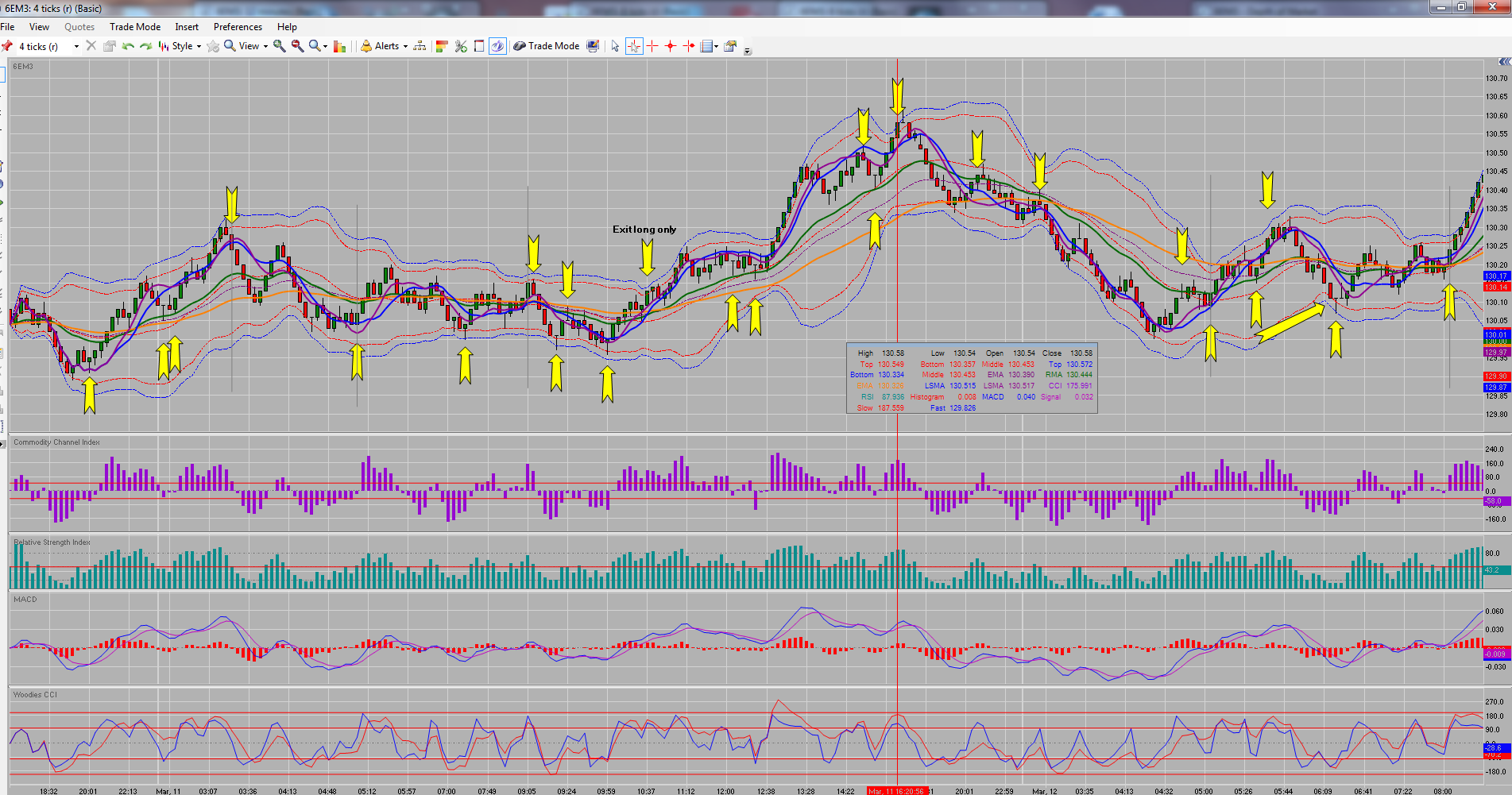Click the star favorites icon
This screenshot has height=795, width=1512.
pos(213,46)
